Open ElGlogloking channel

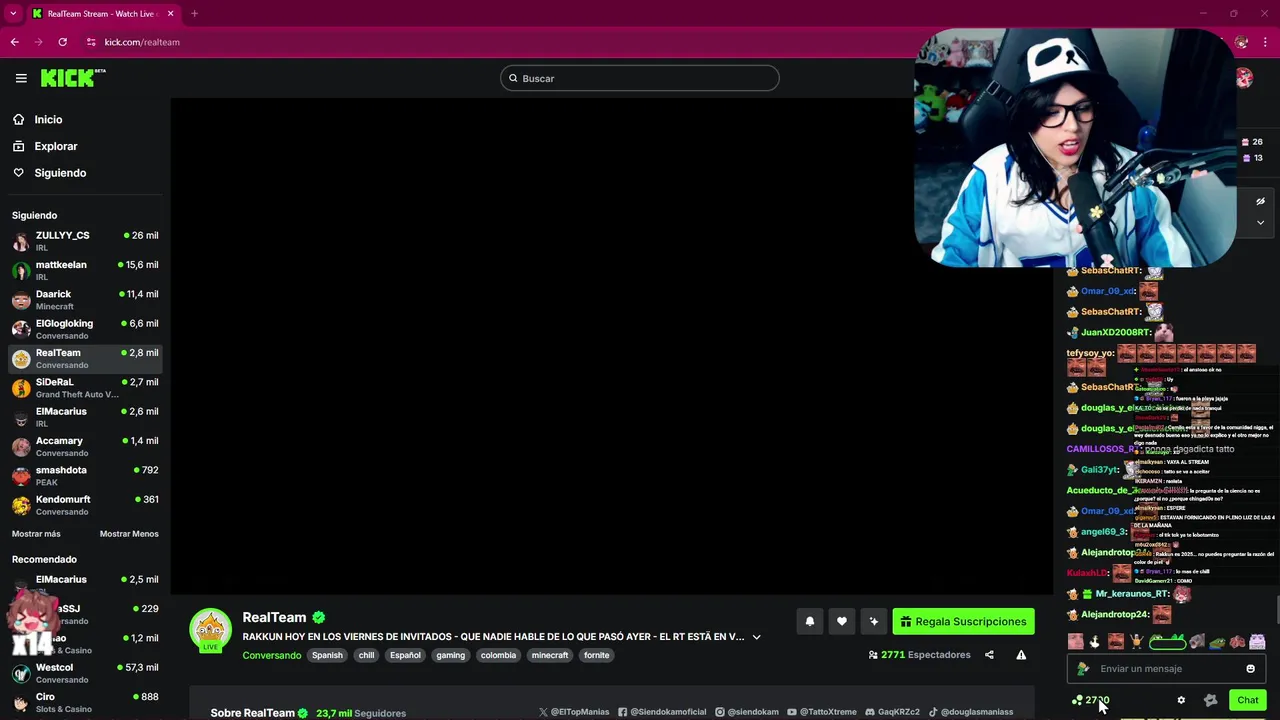point(85,329)
